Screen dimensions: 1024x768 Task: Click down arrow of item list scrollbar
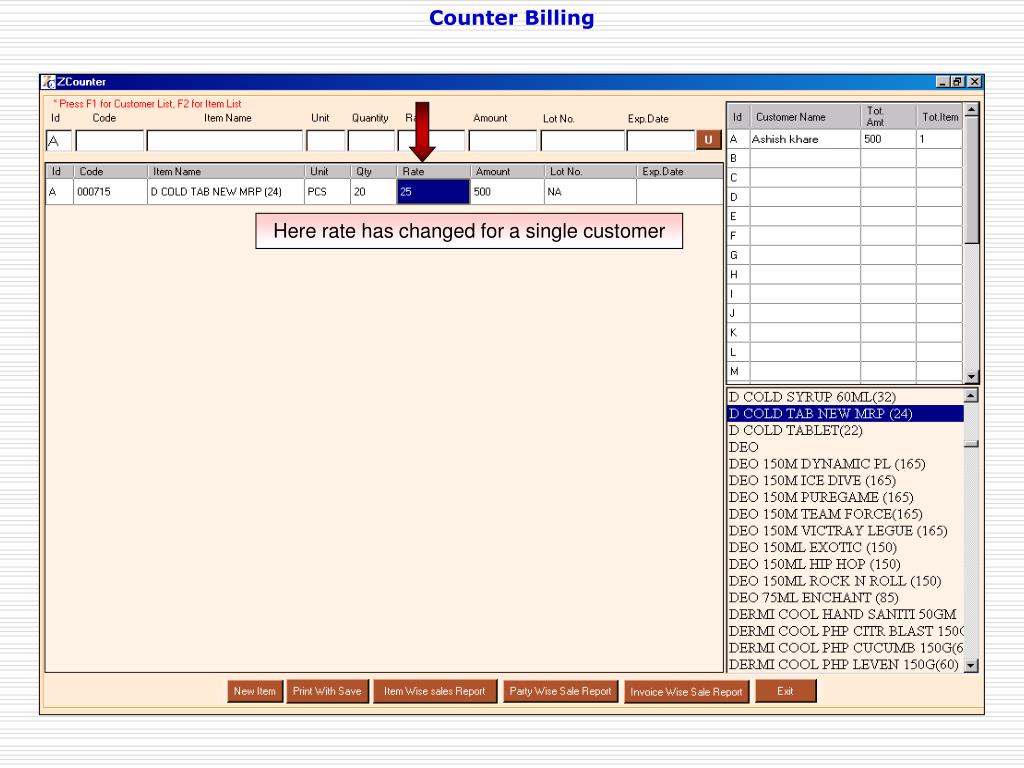pyautogui.click(x=971, y=665)
